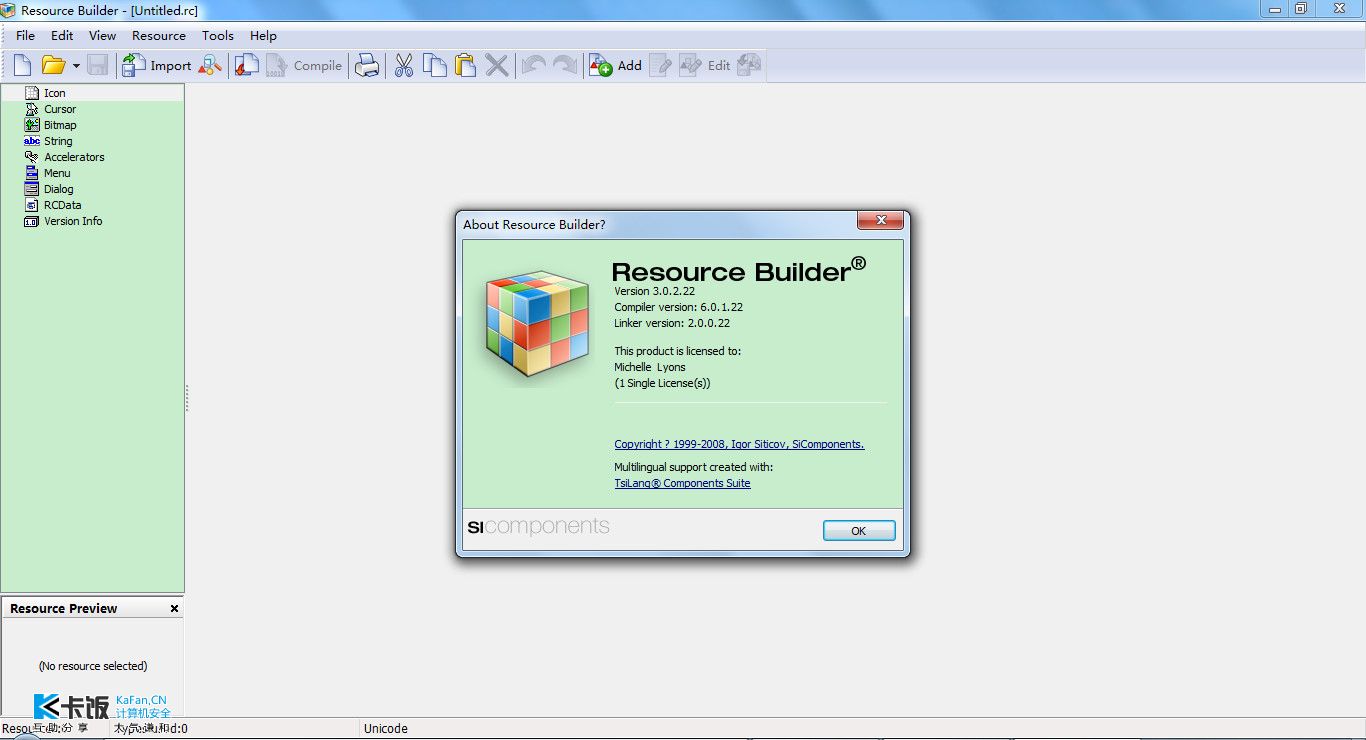Delete using the X toolbar icon
1366x740 pixels.
[x=497, y=66]
